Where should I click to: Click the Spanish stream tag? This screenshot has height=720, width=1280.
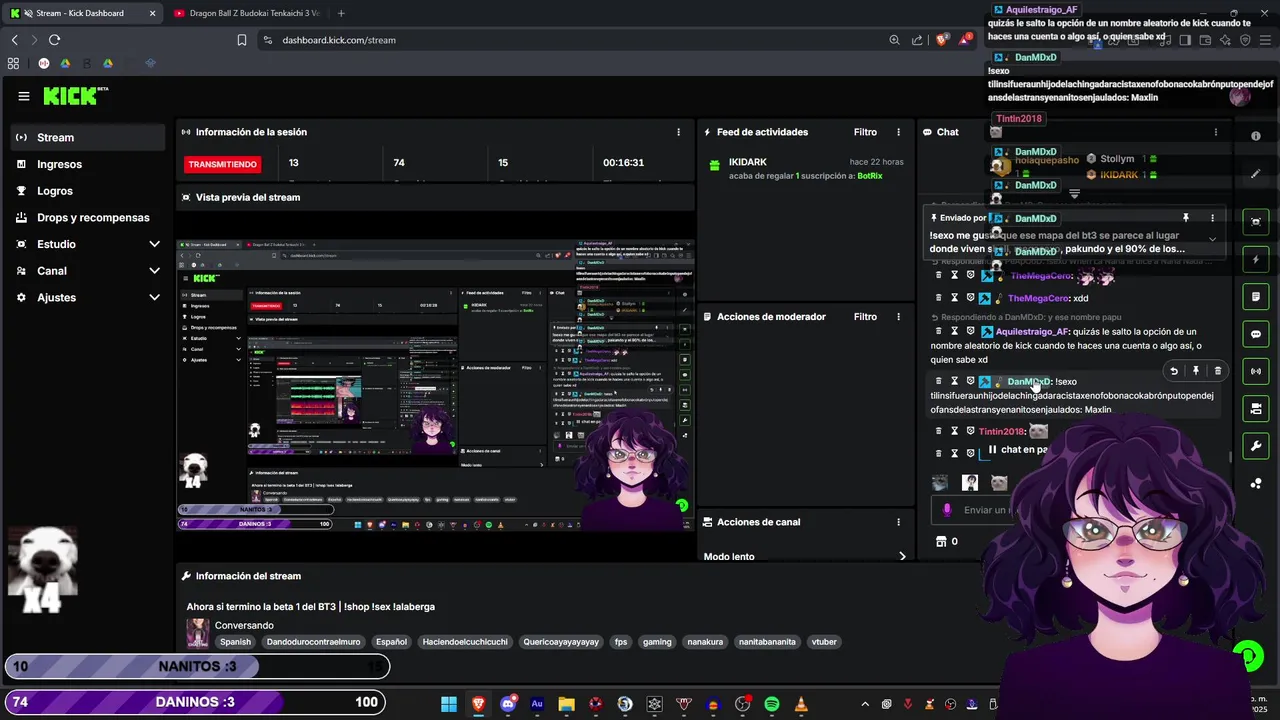click(x=236, y=642)
